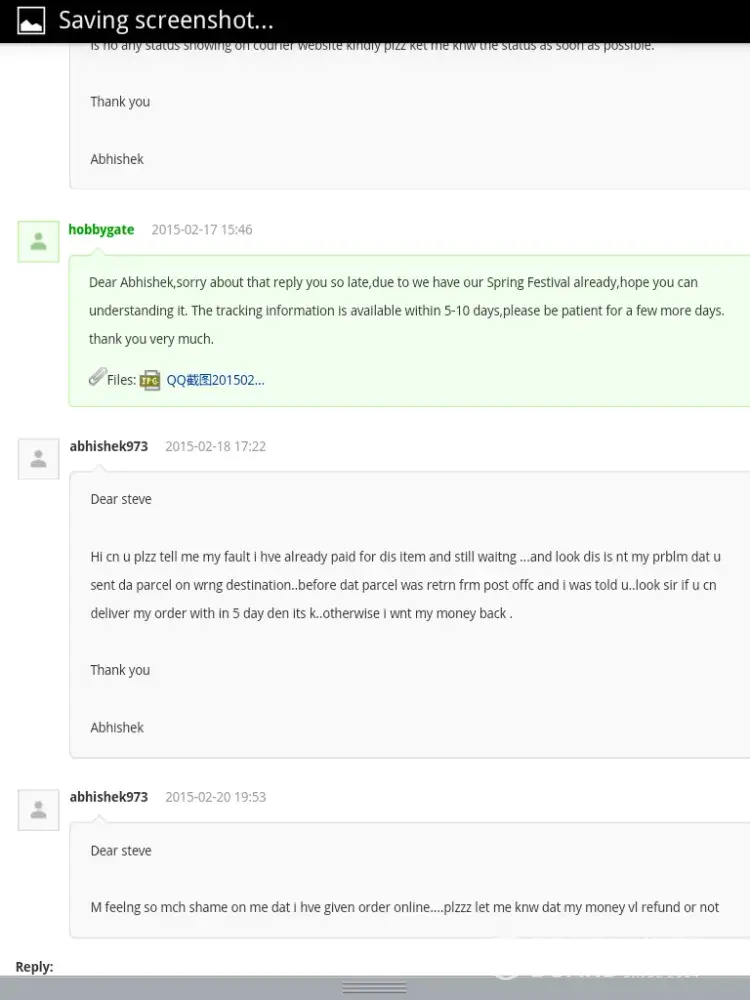Tap abhishek973's avatar on the 2015-02-20 post
This screenshot has width=750, height=1000.
[x=38, y=810]
